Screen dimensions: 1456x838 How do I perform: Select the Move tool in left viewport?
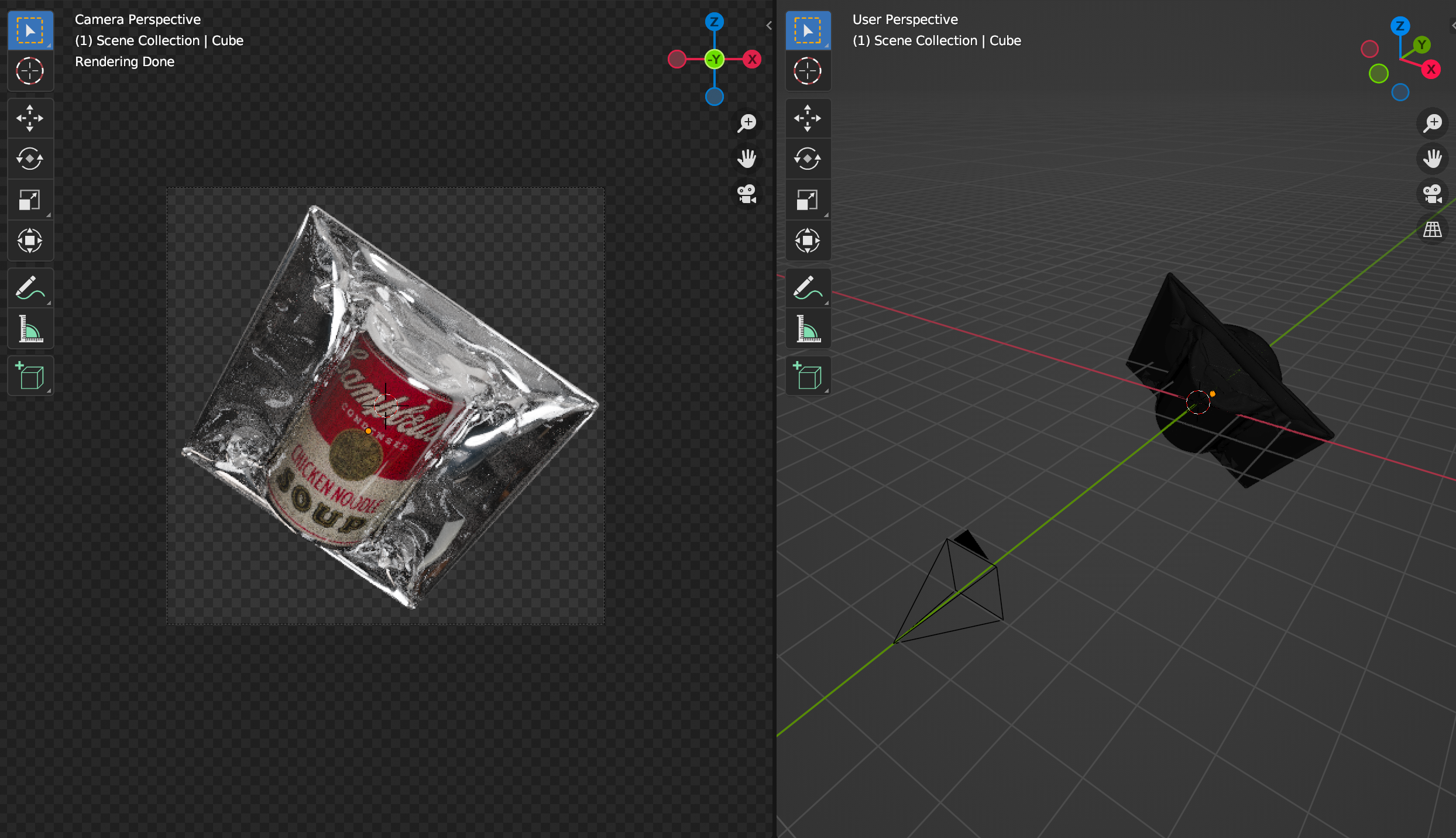(x=30, y=118)
